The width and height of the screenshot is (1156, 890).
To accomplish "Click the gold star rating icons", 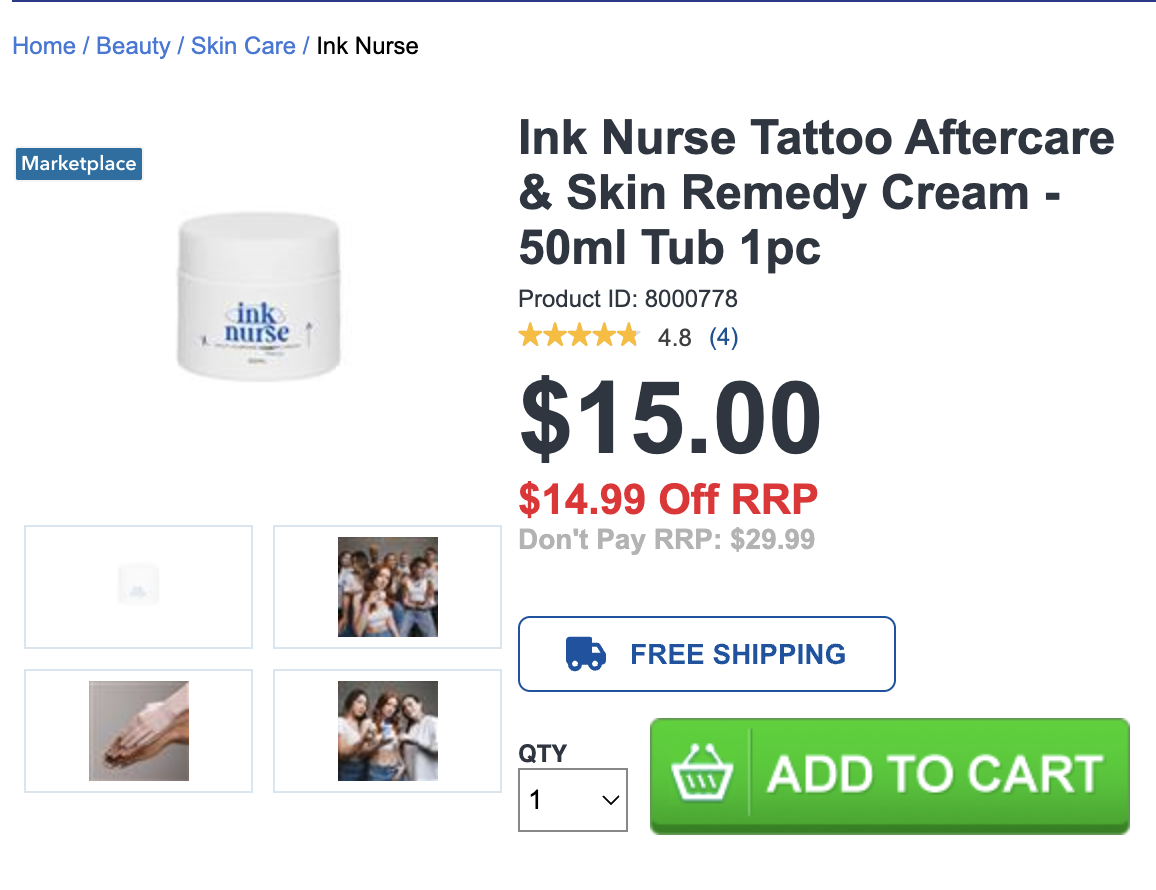I will pos(579,336).
